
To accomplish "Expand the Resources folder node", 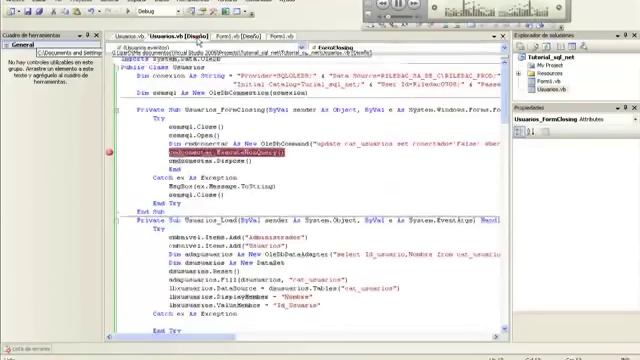I will (519, 73).
